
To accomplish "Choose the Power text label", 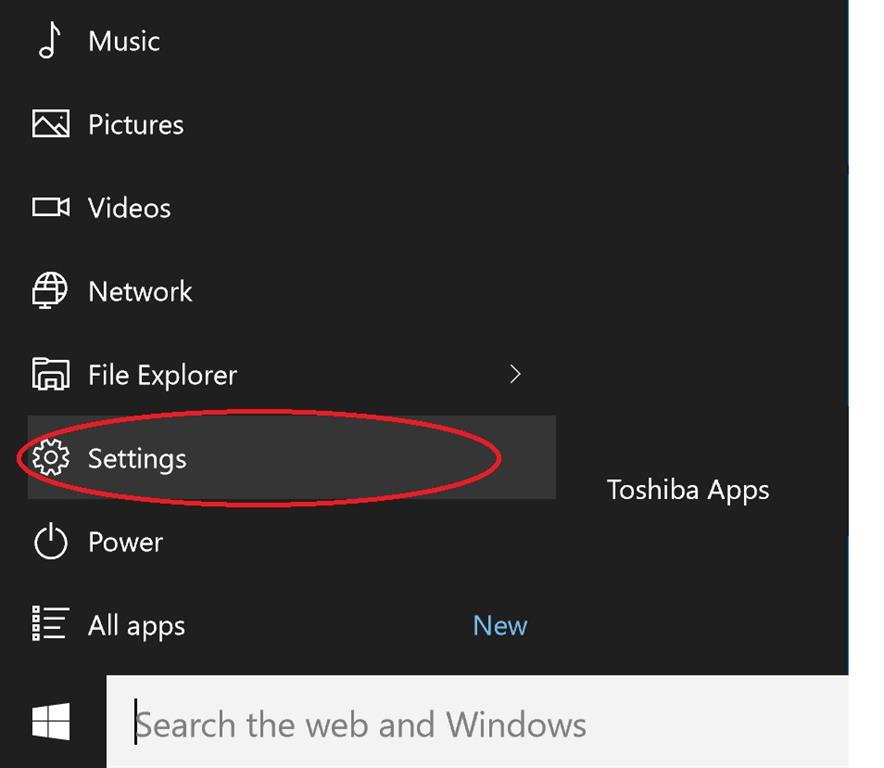I will tap(125, 542).
